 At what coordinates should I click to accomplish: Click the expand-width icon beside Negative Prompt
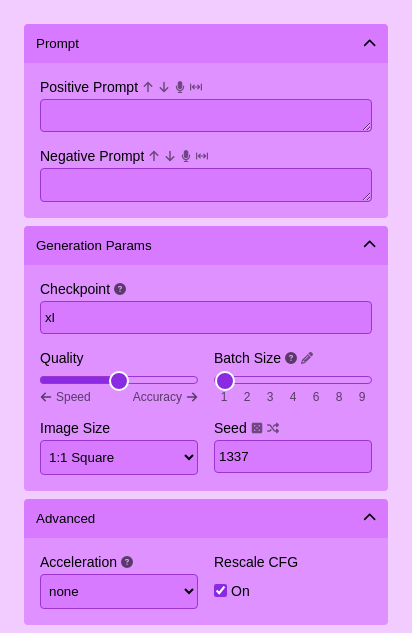point(202,156)
